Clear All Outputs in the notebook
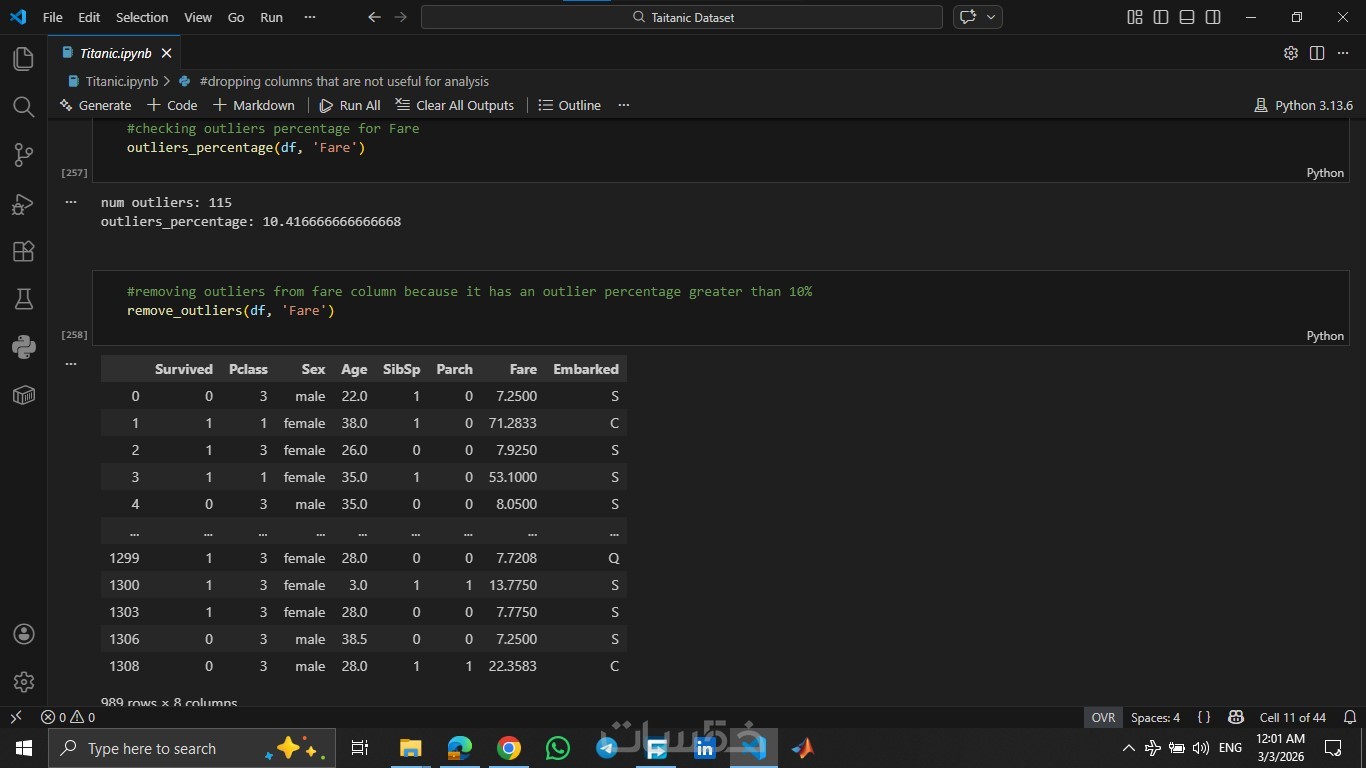The image size is (1366, 768). [x=454, y=105]
